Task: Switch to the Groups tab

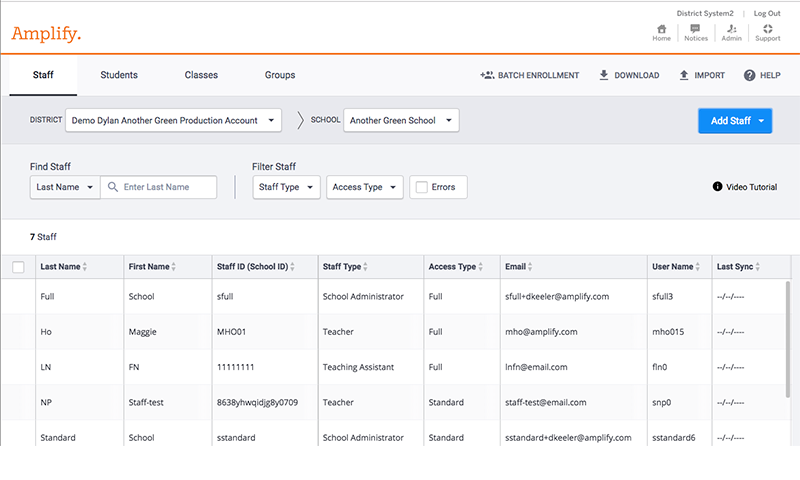Action: coord(280,75)
